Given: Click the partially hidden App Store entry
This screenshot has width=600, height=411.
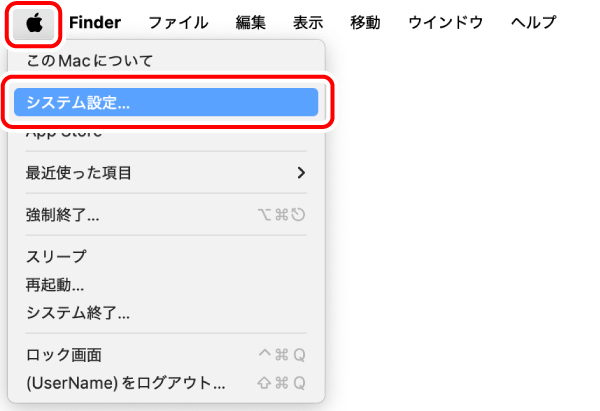Looking at the screenshot, I should [x=64, y=133].
